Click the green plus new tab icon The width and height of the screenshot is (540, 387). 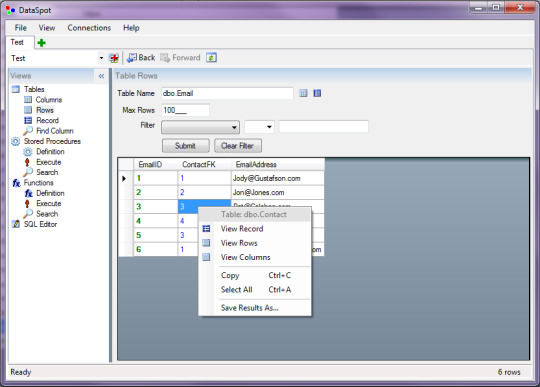41,43
